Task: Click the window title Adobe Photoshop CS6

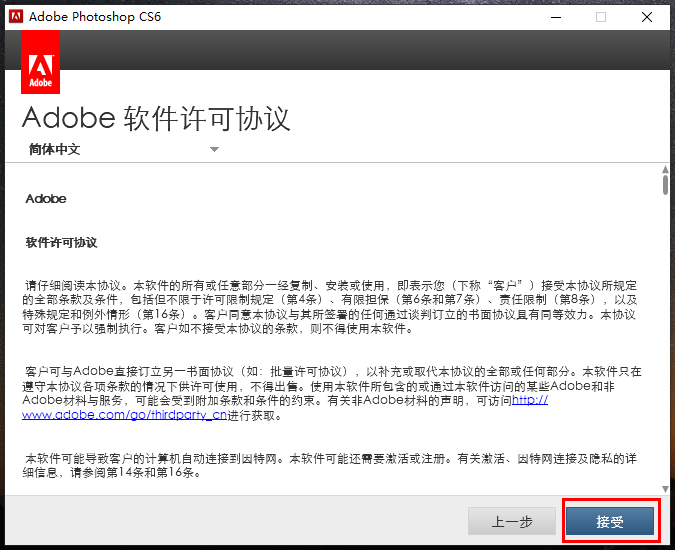Action: [x=95, y=17]
